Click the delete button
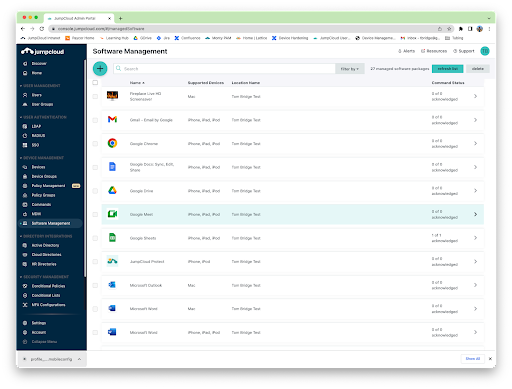Image resolution: width=512 pixels, height=389 pixels. (477, 69)
